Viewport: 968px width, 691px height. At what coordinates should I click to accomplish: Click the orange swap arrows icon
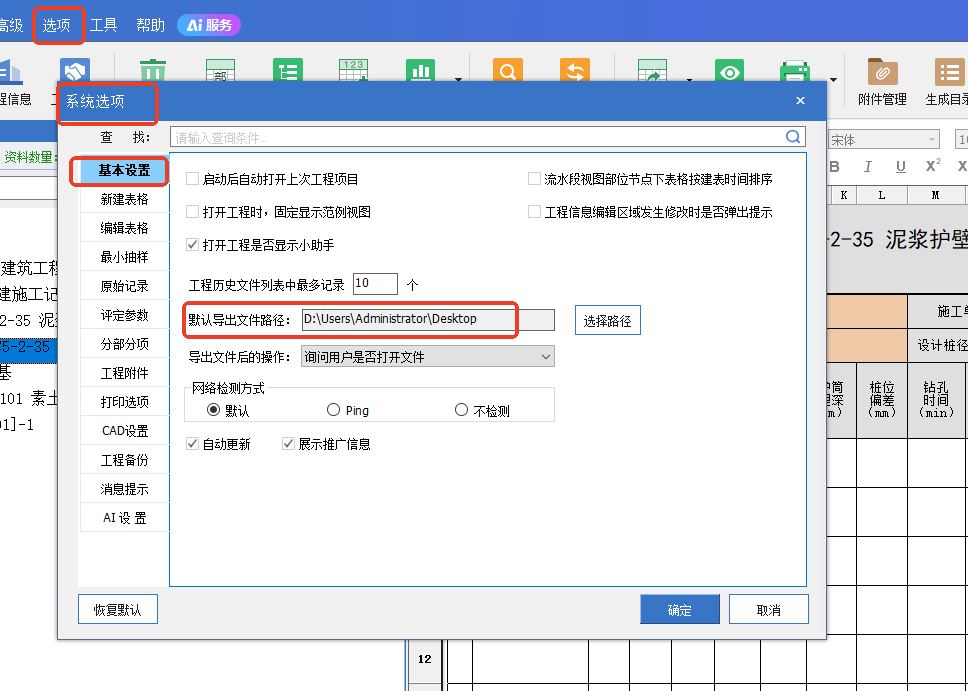(x=575, y=70)
